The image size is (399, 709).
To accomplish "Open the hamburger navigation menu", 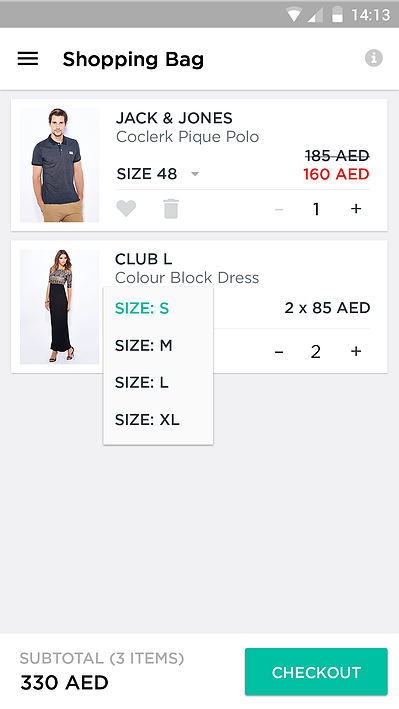I will (x=28, y=59).
